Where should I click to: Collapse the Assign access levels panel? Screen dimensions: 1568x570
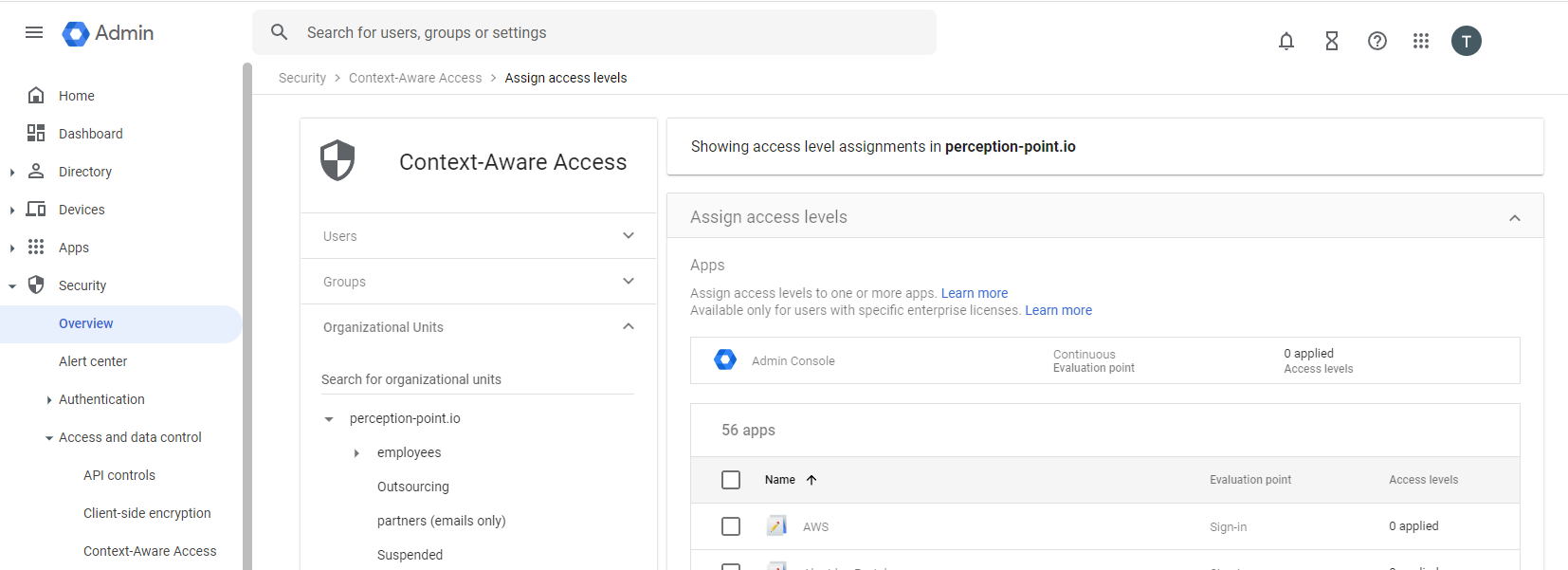(1514, 218)
